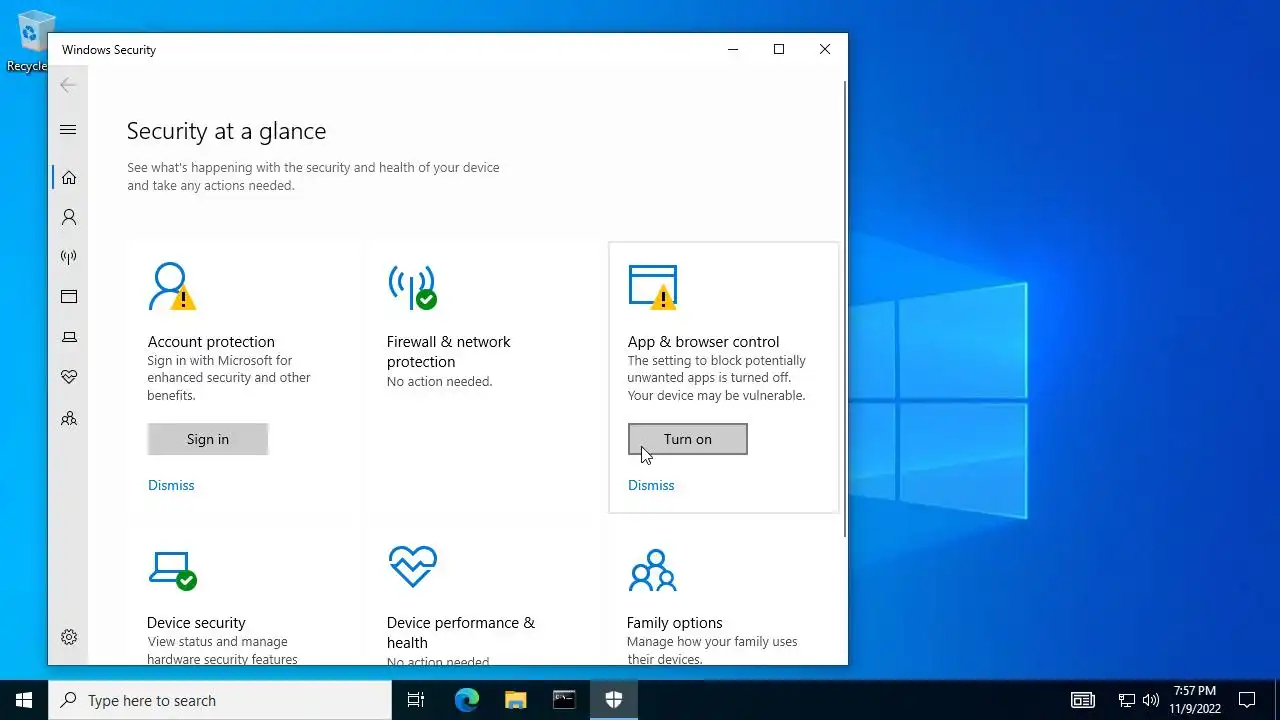
Task: Open Account protection sidebar icon
Action: click(x=69, y=217)
